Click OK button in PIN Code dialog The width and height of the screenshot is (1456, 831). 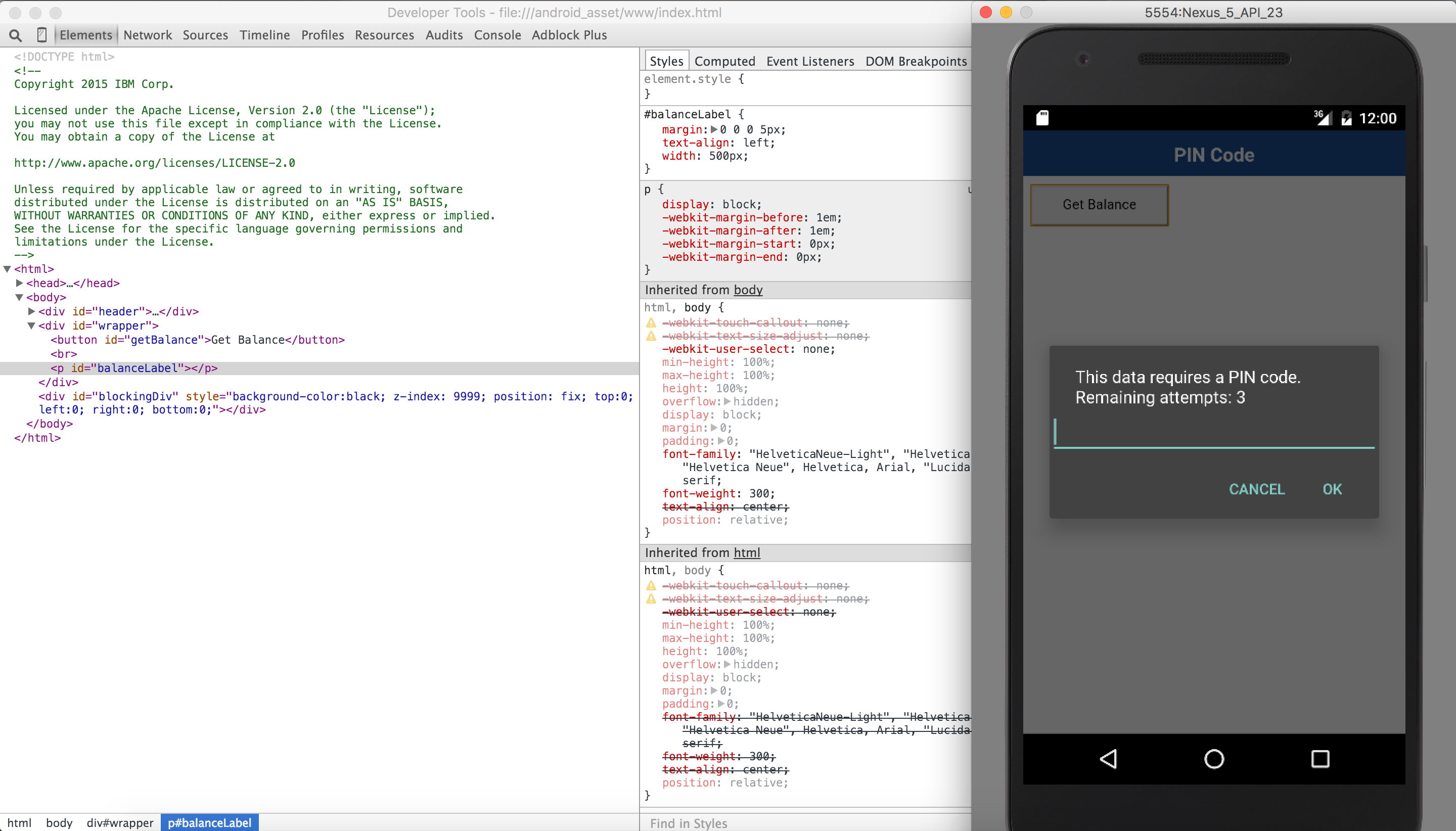pyautogui.click(x=1333, y=489)
